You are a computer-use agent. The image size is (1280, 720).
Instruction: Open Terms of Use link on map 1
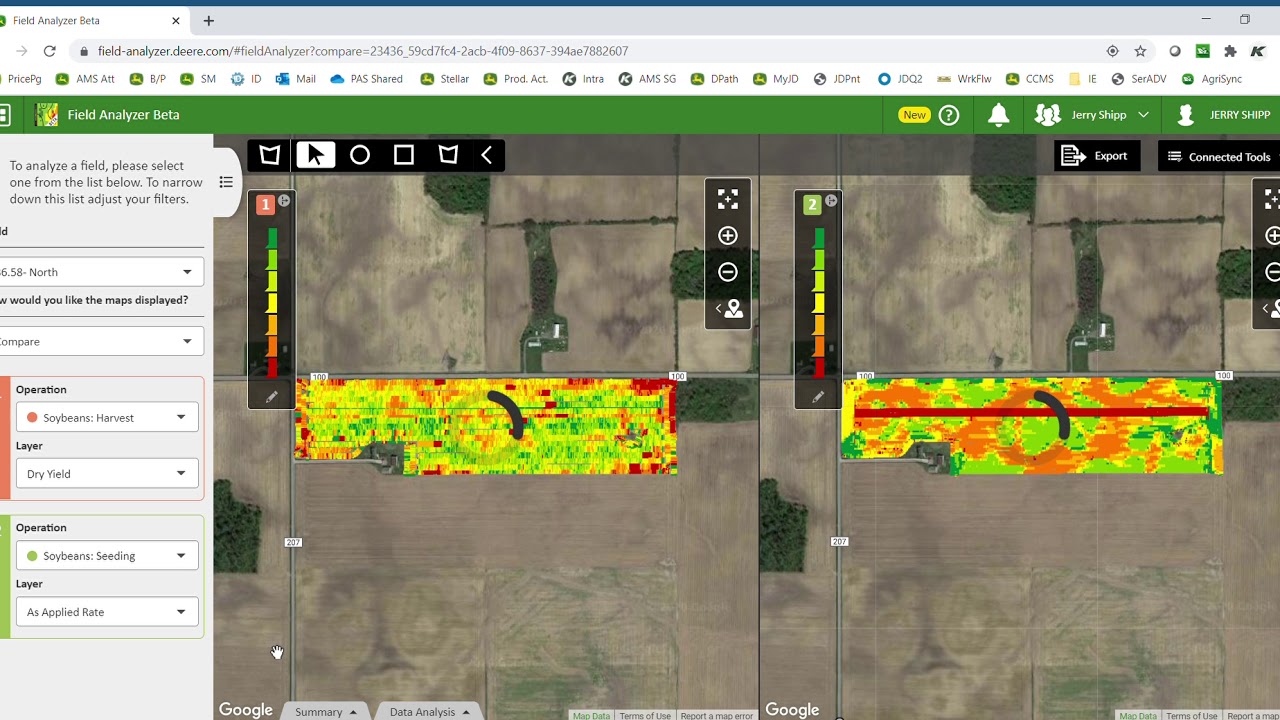pos(645,716)
